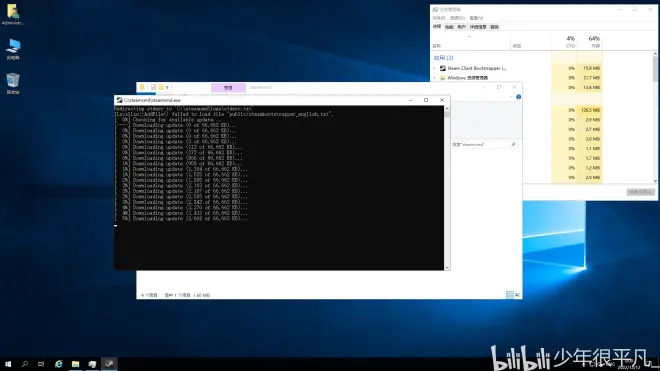The image size is (660, 371).
Task: Click Steam Client Bootstrapper process icon
Action: [442, 68]
